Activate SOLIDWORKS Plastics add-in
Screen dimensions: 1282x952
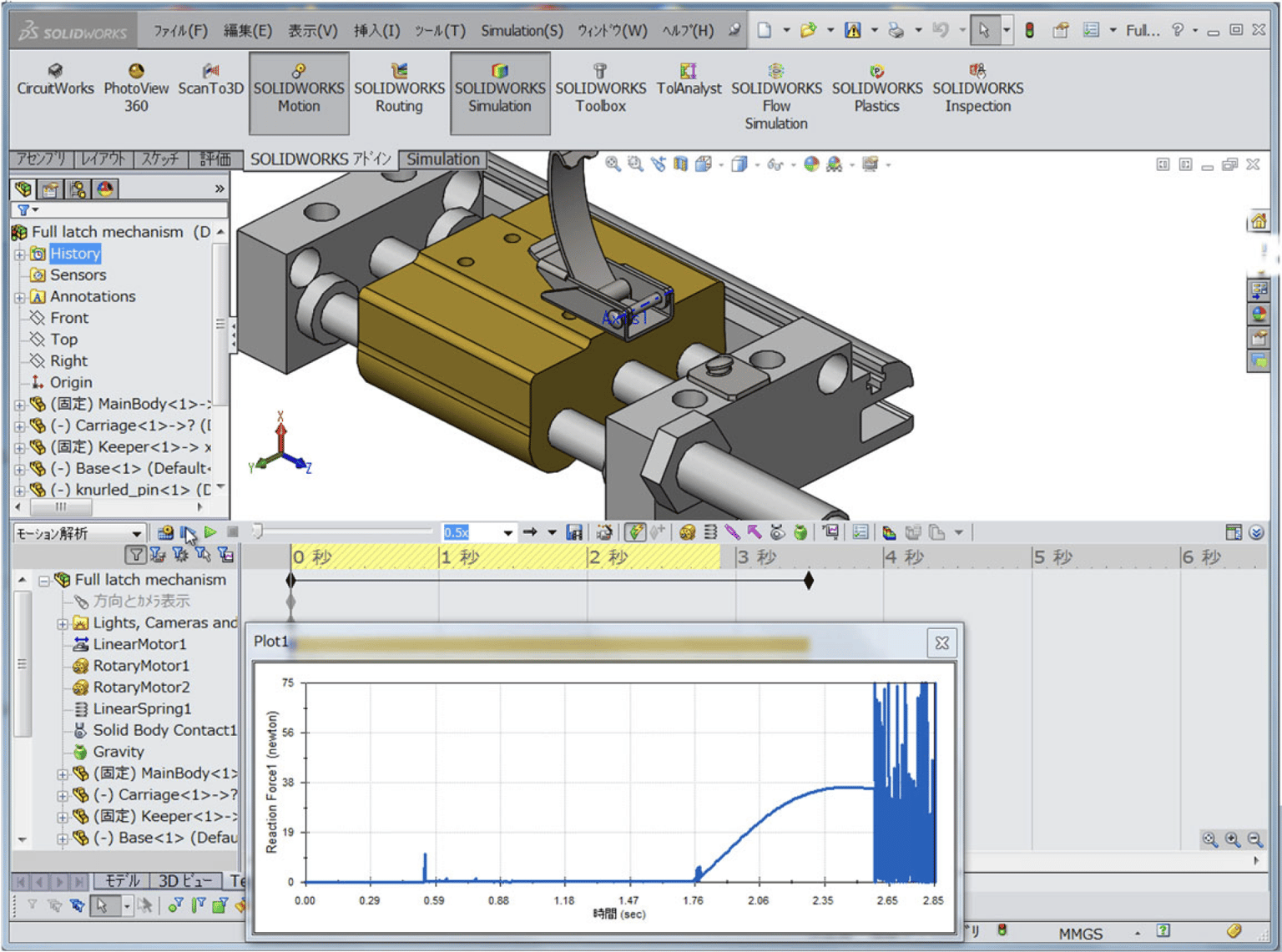point(876,88)
